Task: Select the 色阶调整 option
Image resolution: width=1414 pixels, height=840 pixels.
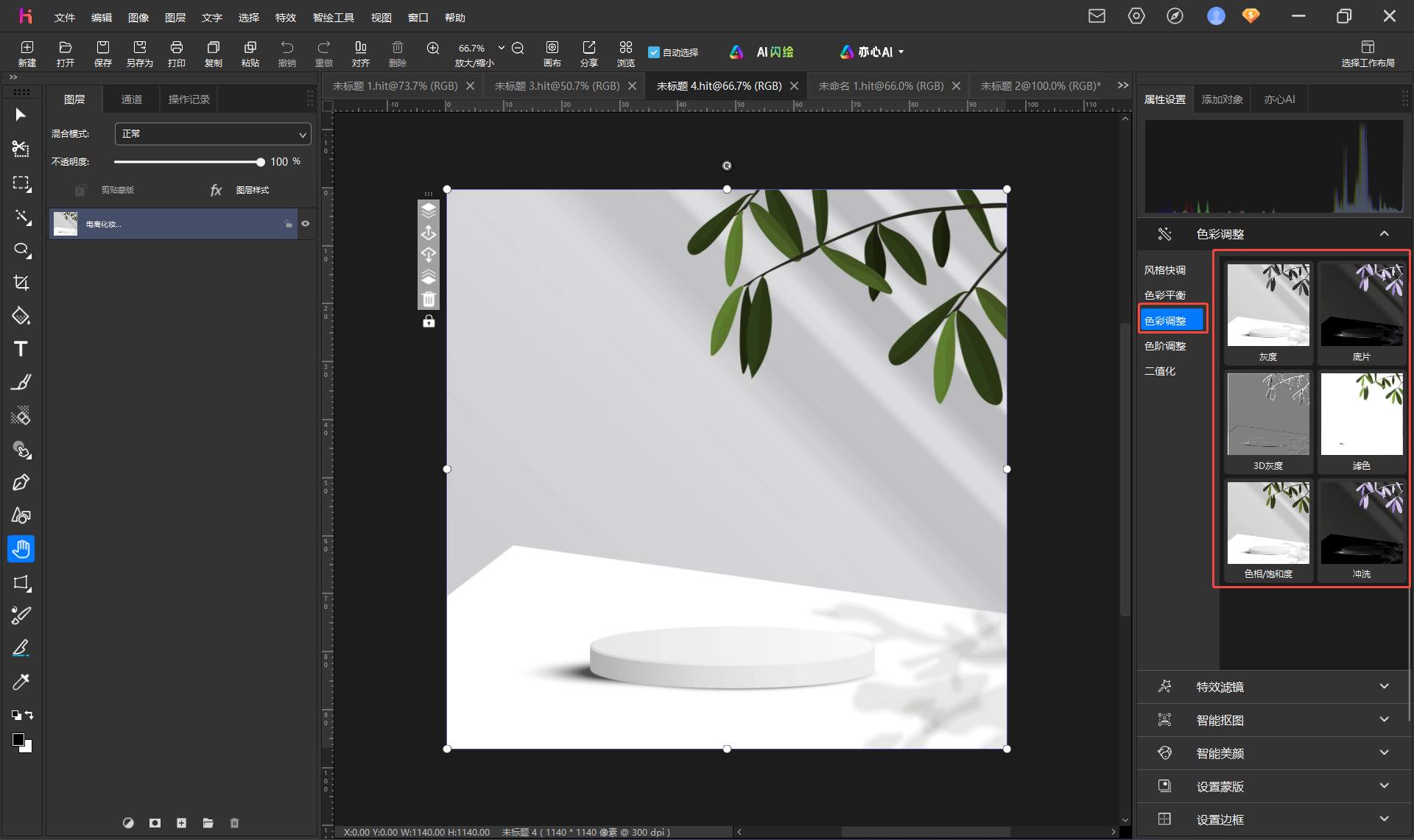Action: coord(1165,346)
